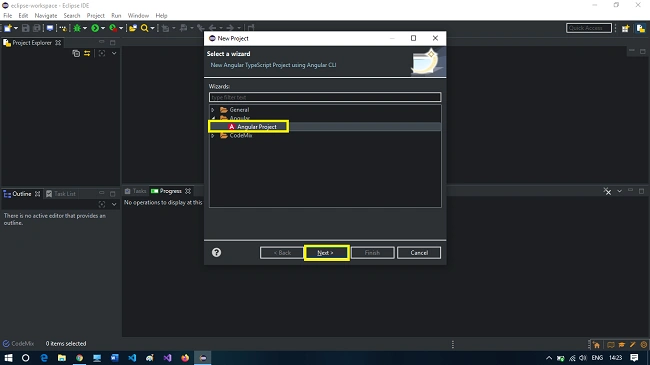Viewport: 650px width, 365px height.
Task: Open the Edit menu
Action: pyautogui.click(x=23, y=15)
